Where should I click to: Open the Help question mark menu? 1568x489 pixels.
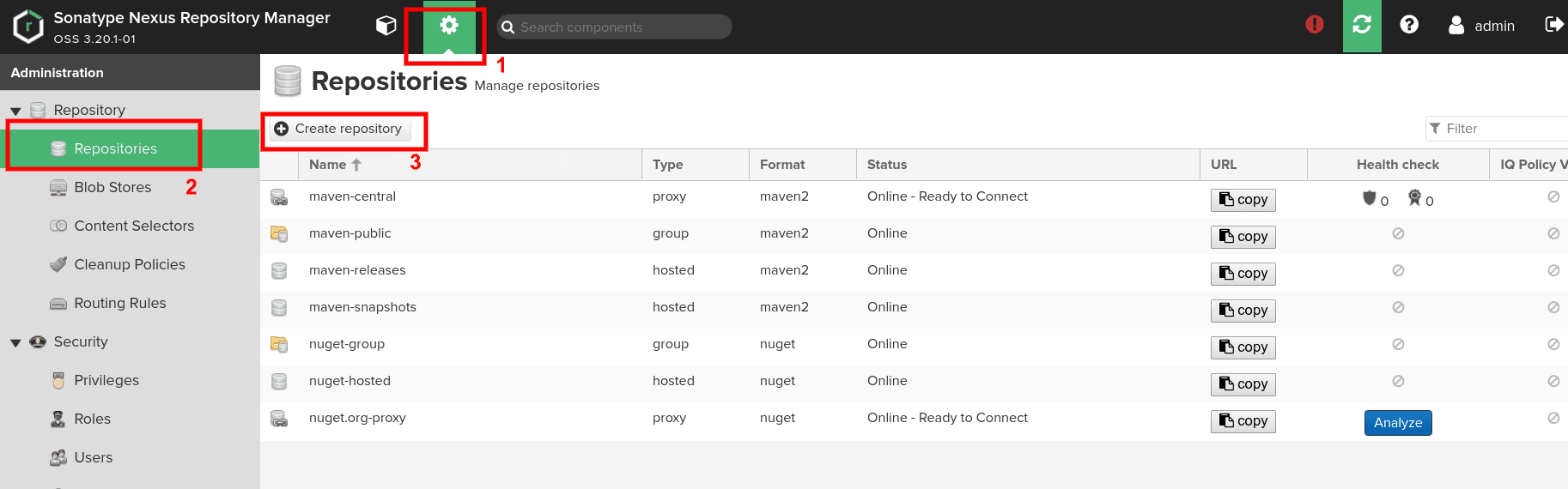[1409, 25]
